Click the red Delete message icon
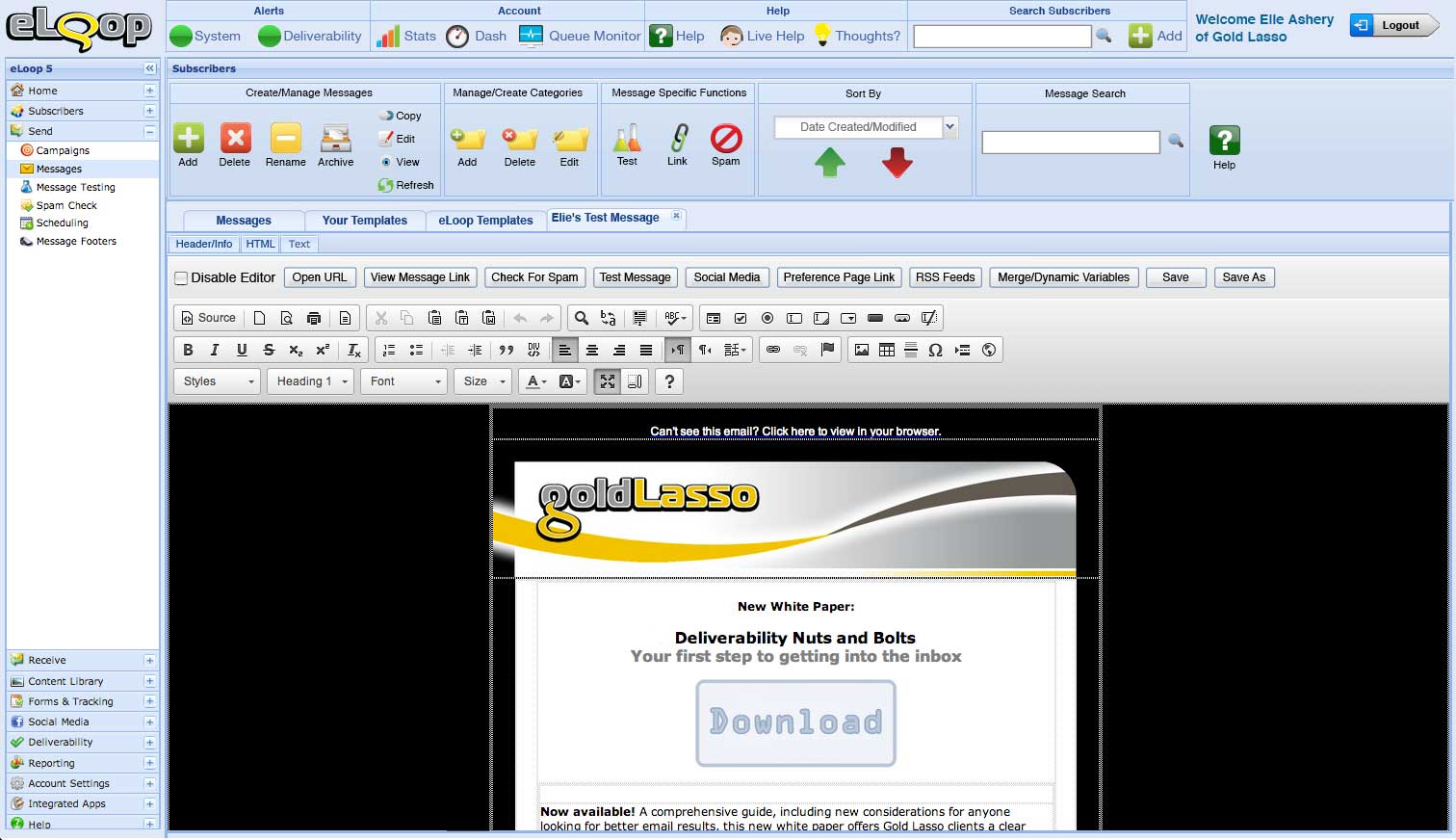Screen dimensions: 1456x840 pos(235,139)
